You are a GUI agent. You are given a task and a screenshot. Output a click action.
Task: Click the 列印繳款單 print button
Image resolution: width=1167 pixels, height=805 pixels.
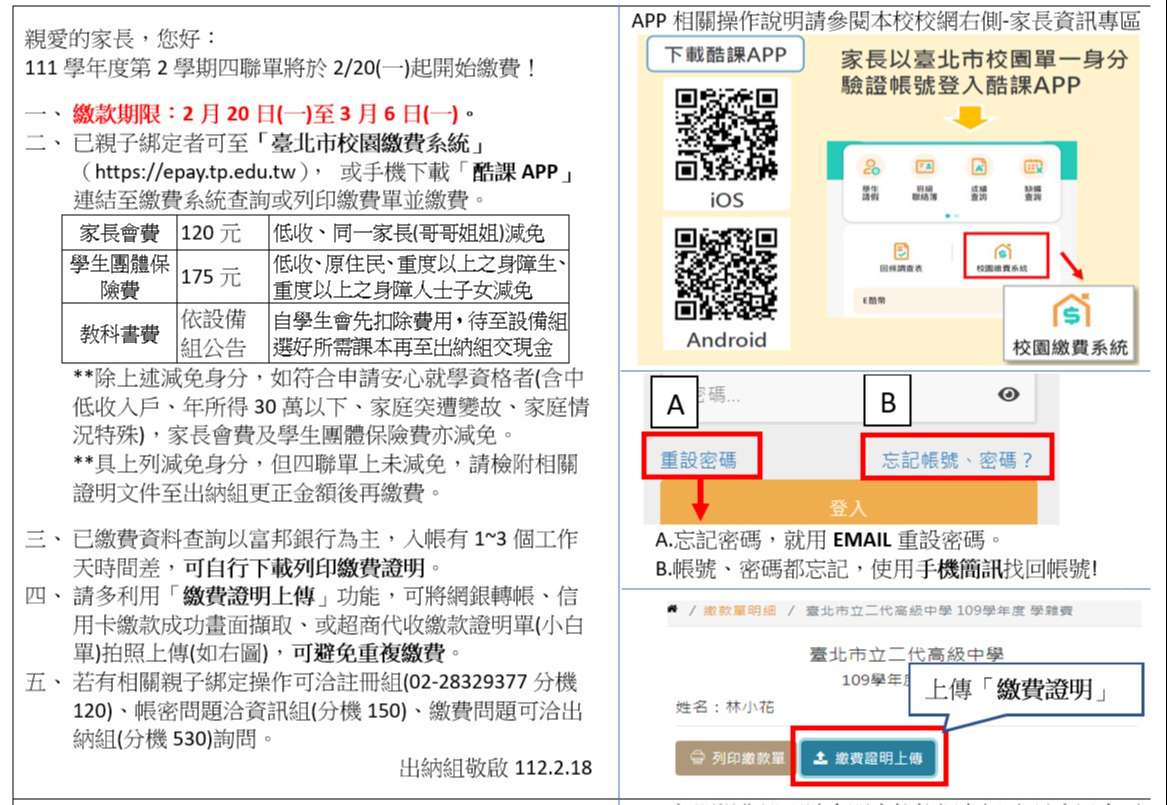tap(732, 758)
